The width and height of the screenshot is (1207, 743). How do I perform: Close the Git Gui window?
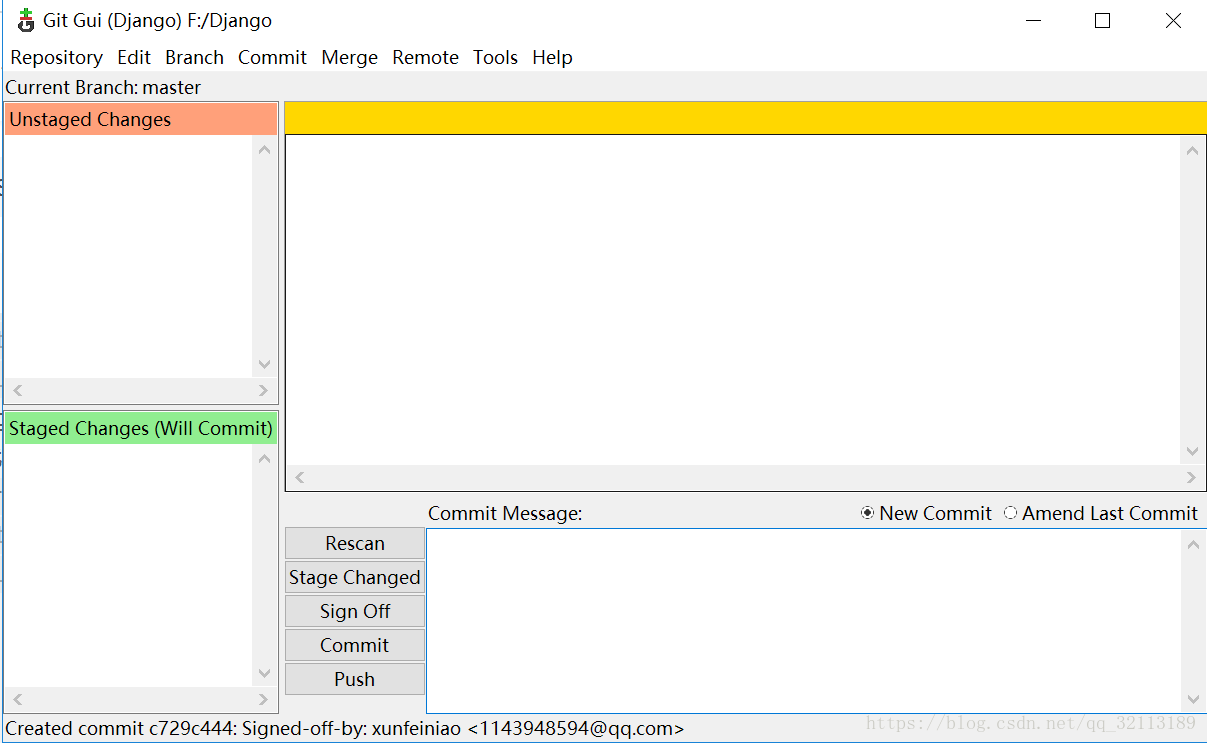click(1173, 20)
